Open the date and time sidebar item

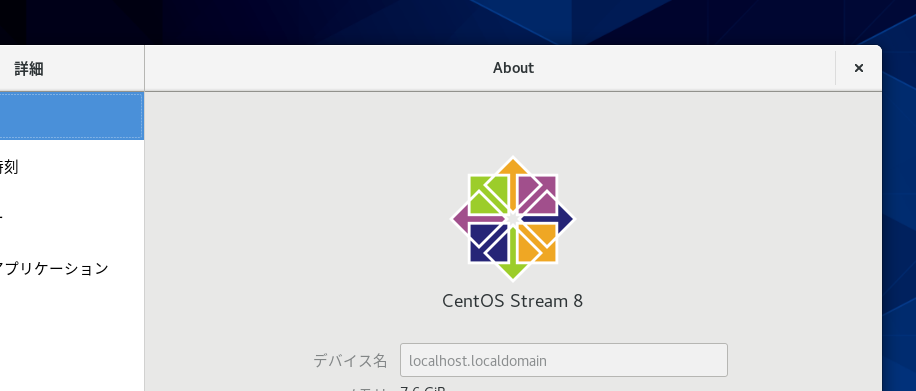72,167
